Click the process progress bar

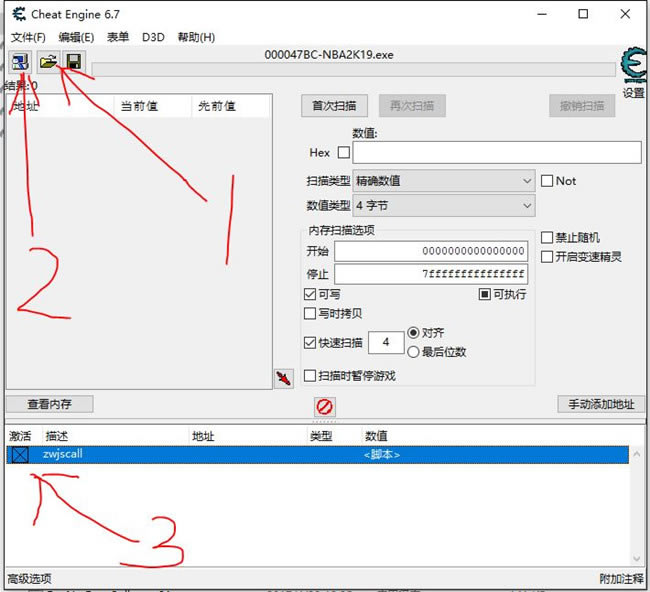[354, 70]
